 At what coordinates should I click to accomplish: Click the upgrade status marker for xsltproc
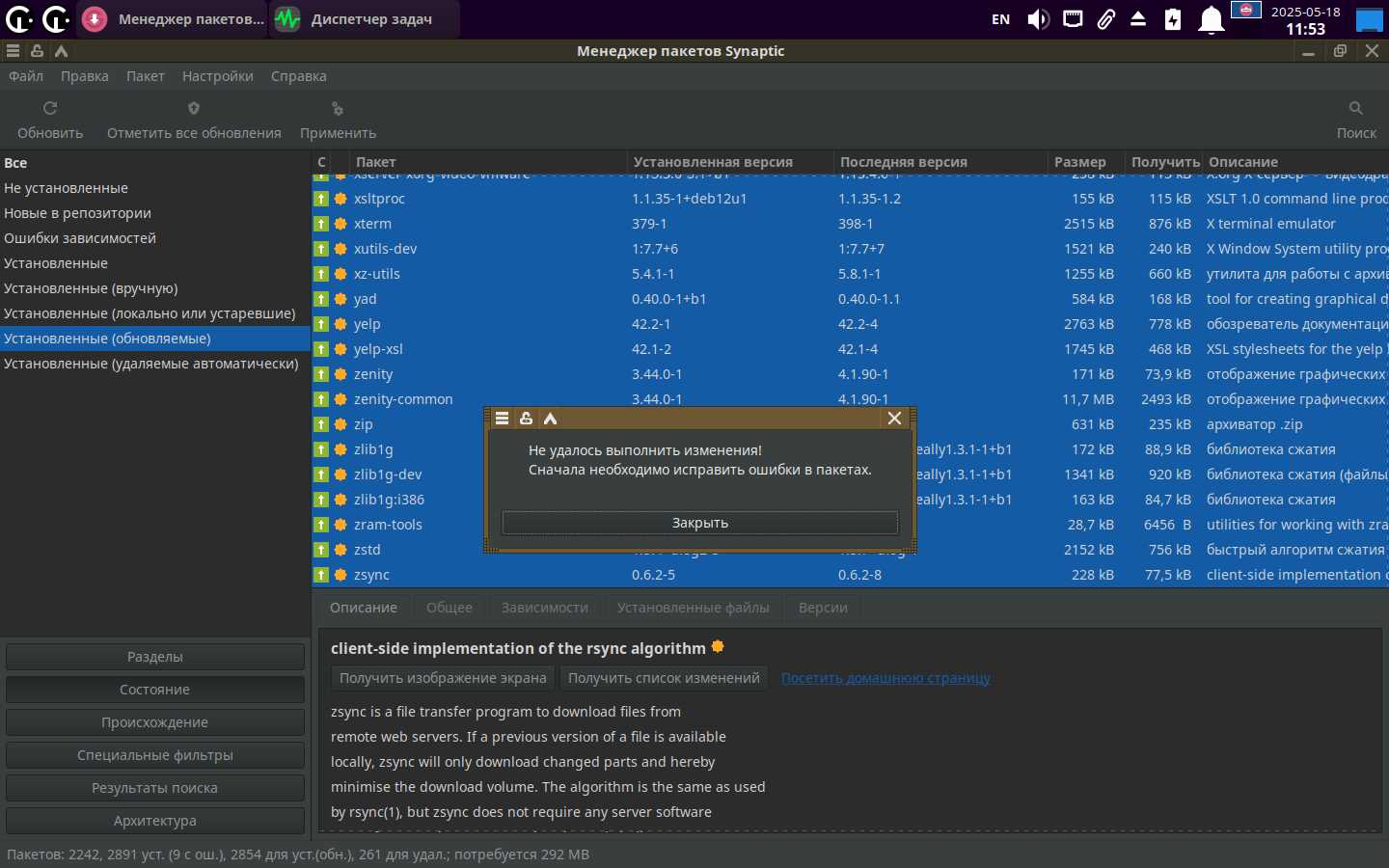click(321, 199)
